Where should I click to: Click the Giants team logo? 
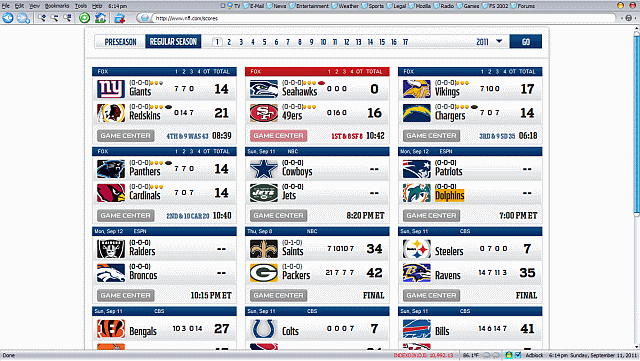pyautogui.click(x=111, y=89)
